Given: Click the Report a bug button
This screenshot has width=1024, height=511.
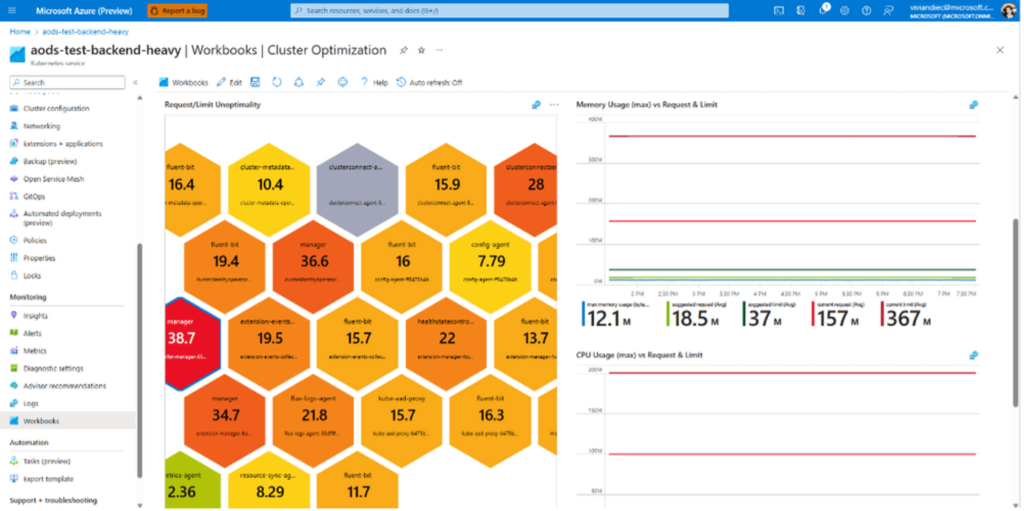Looking at the screenshot, I should [178, 10].
